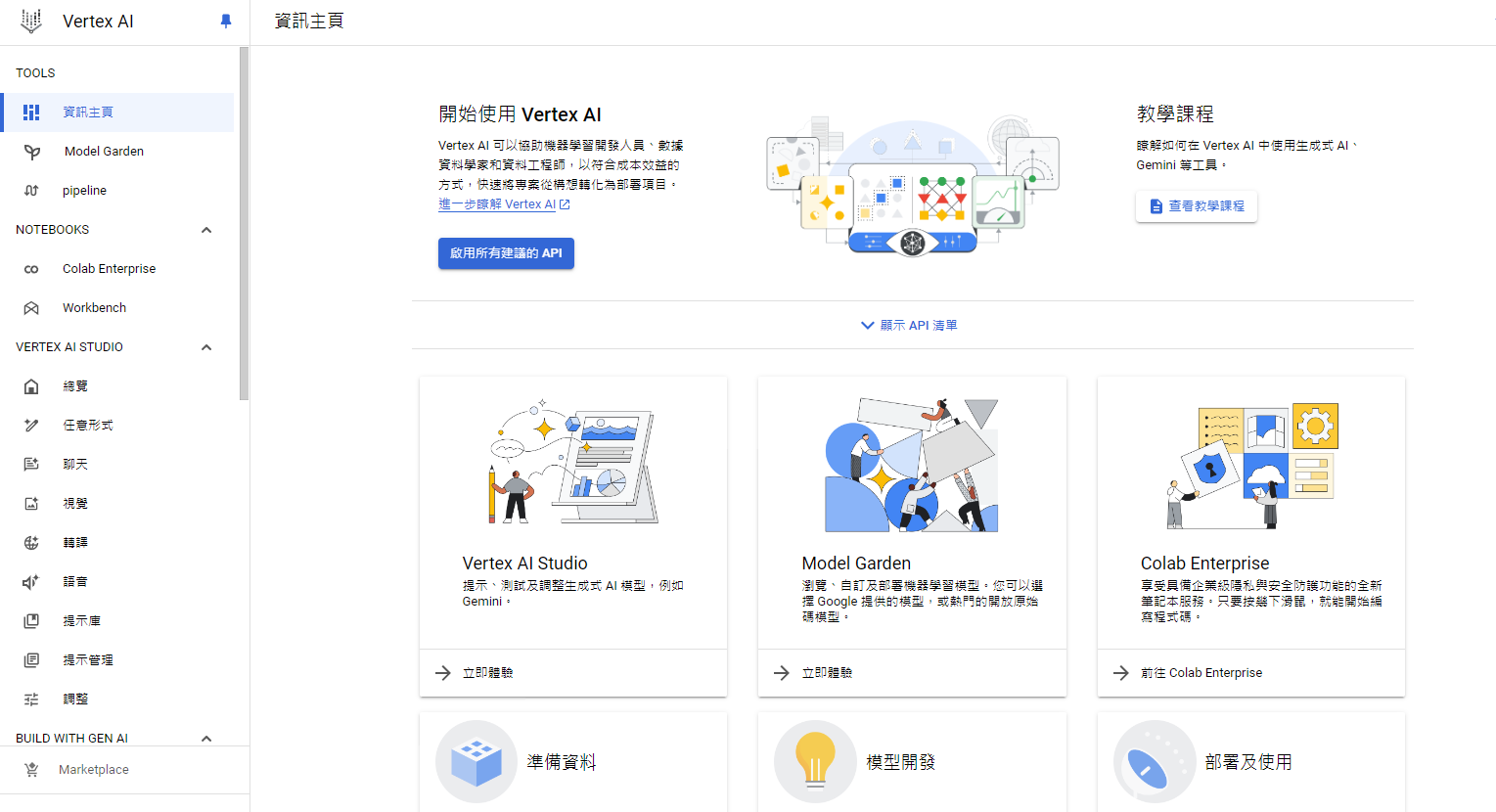Click the Model Garden sidebar icon

click(x=32, y=152)
